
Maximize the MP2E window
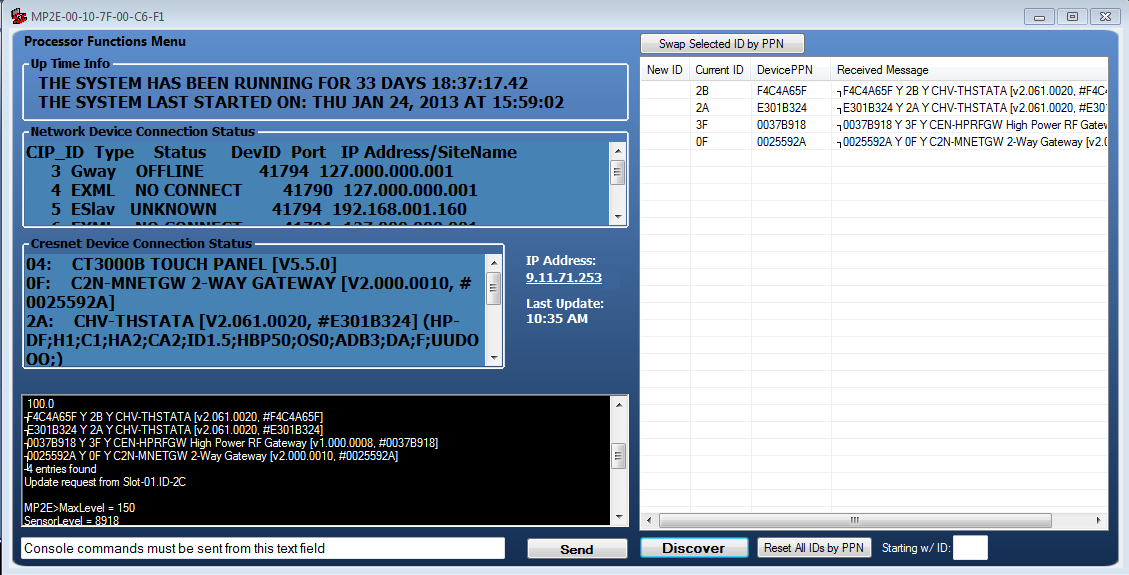1072,17
